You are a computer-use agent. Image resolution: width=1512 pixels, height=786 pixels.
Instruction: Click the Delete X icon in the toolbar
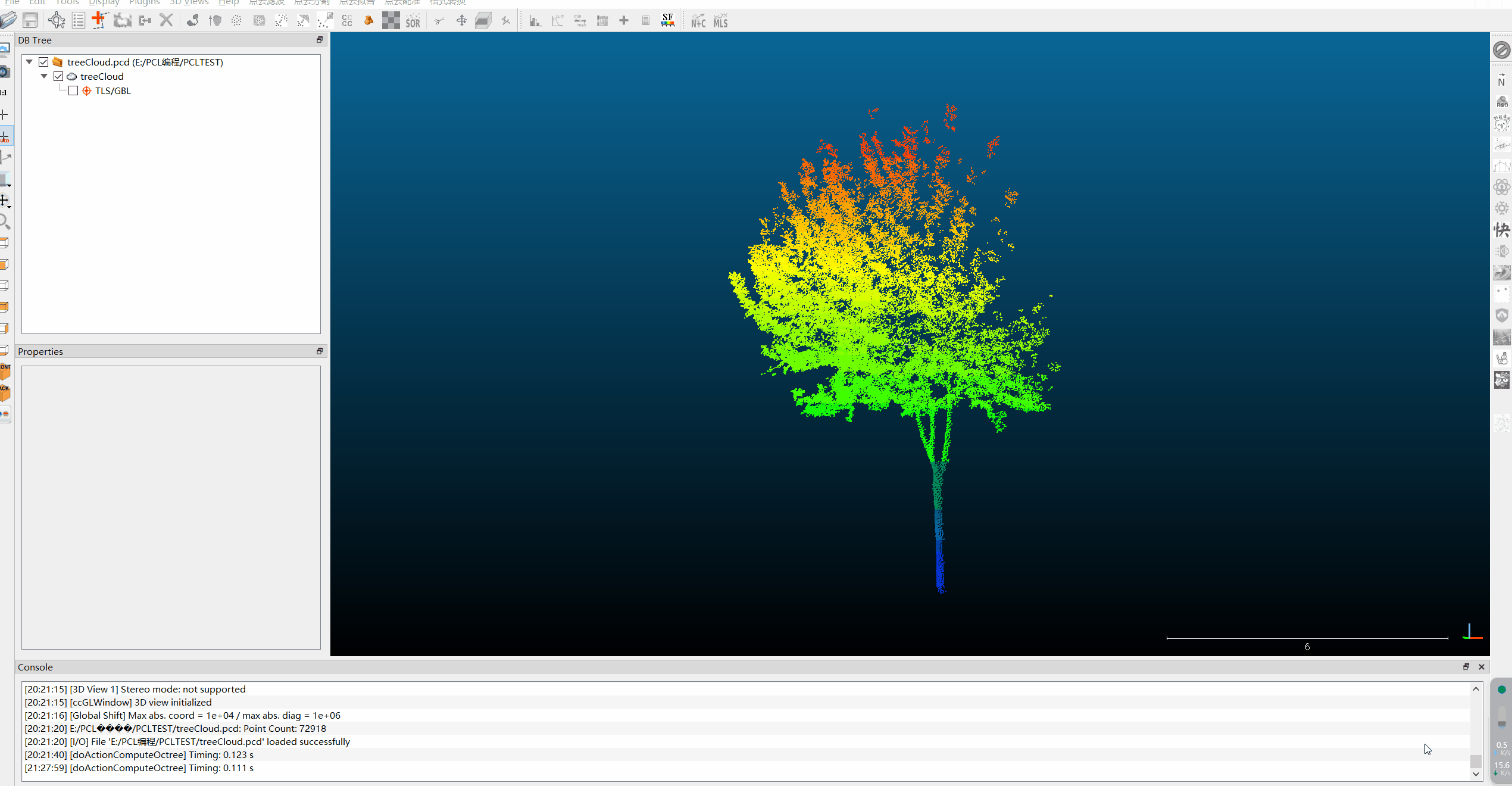[166, 21]
